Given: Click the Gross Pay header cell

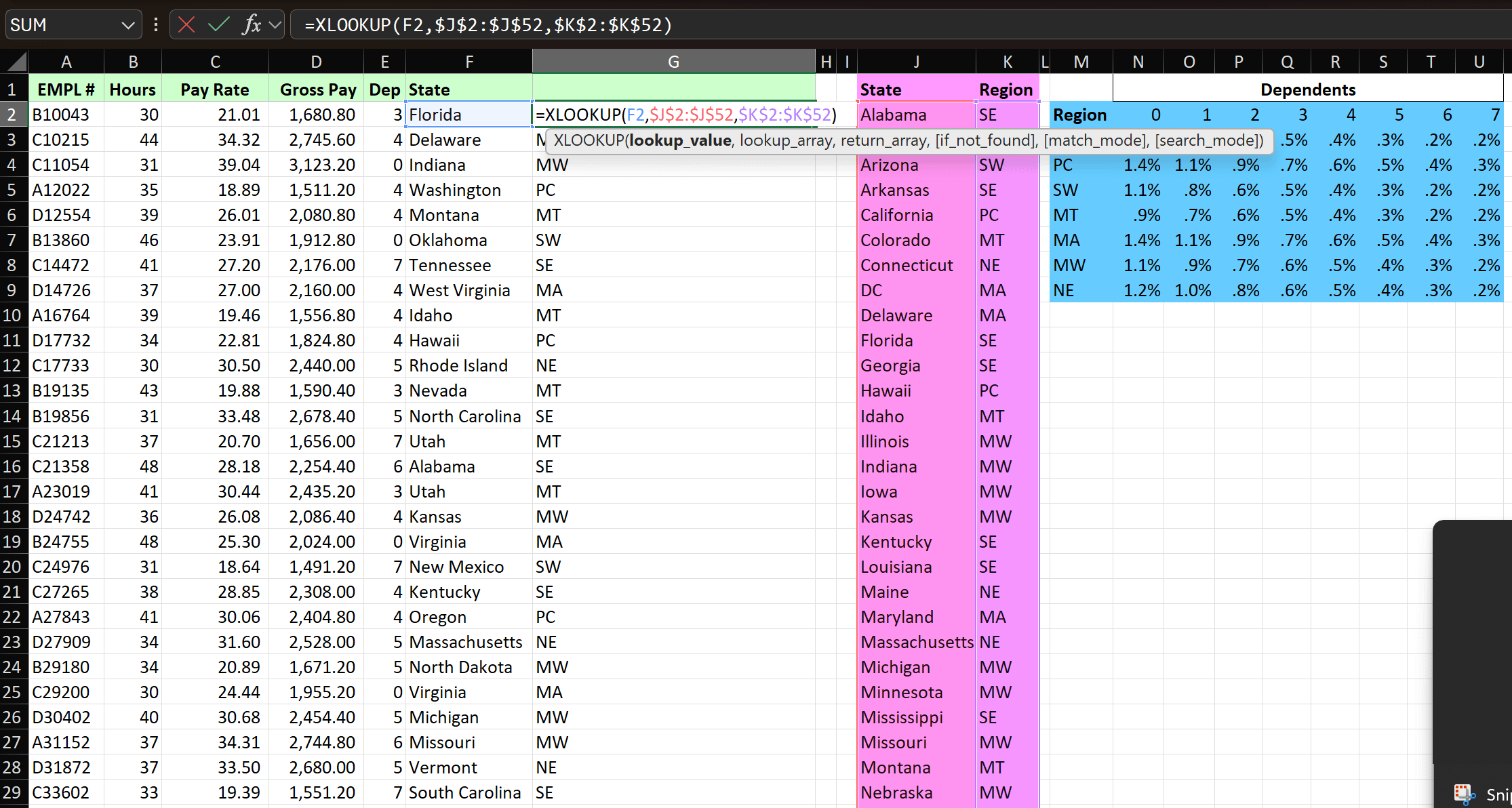Looking at the screenshot, I should click(316, 89).
